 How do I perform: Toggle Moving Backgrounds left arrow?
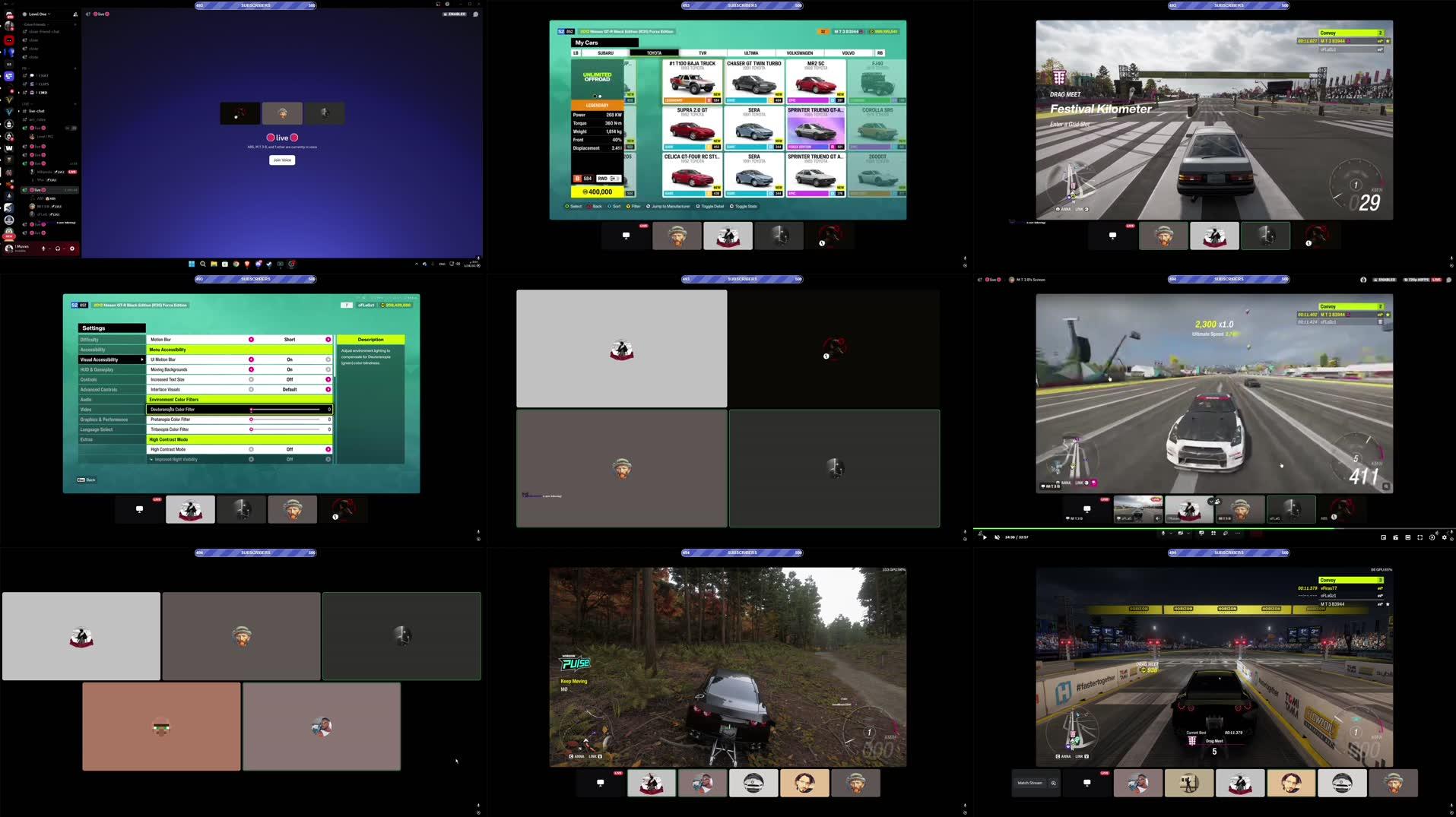[x=251, y=369]
